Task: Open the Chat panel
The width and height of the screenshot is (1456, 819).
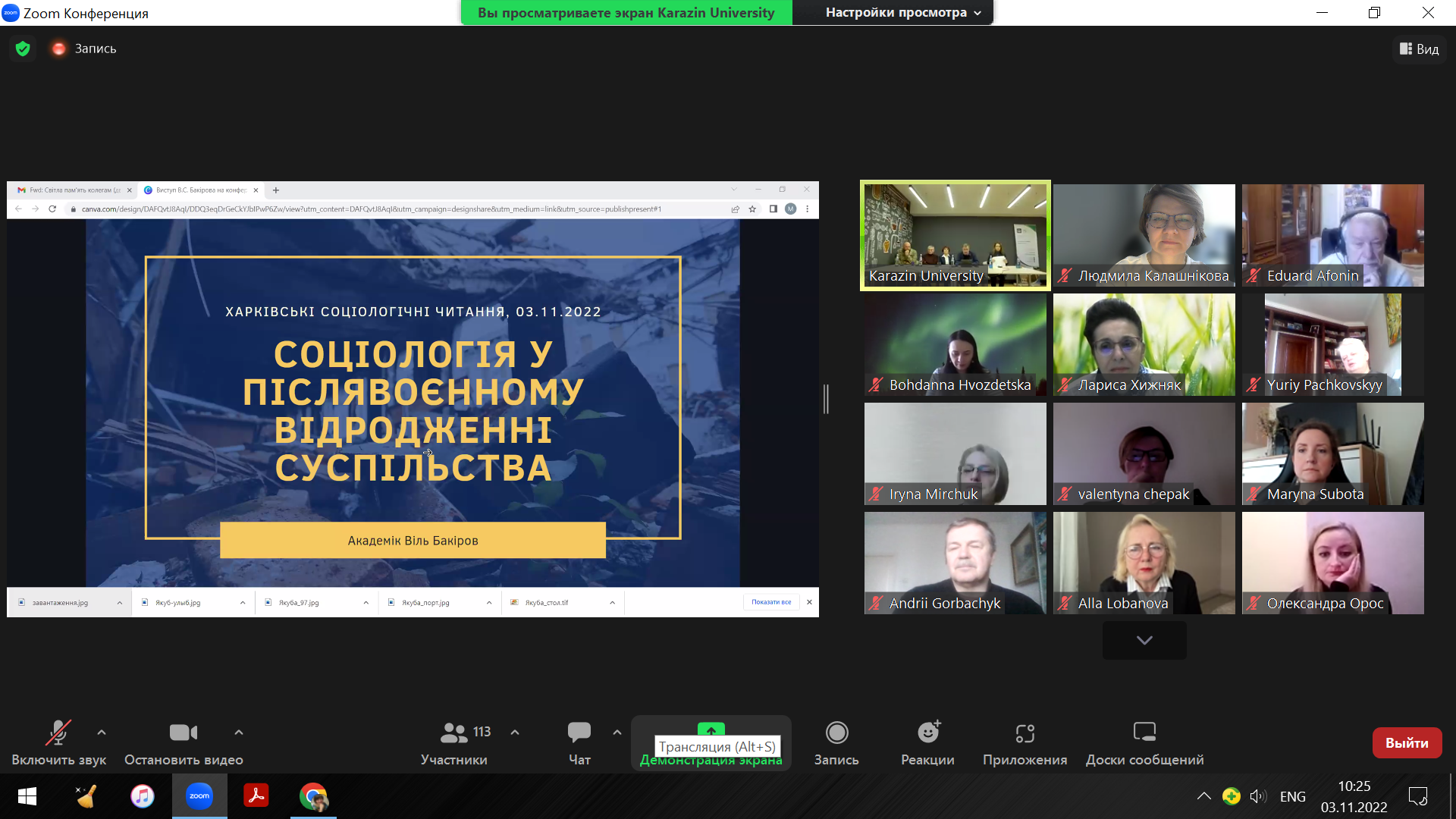Action: (x=579, y=733)
